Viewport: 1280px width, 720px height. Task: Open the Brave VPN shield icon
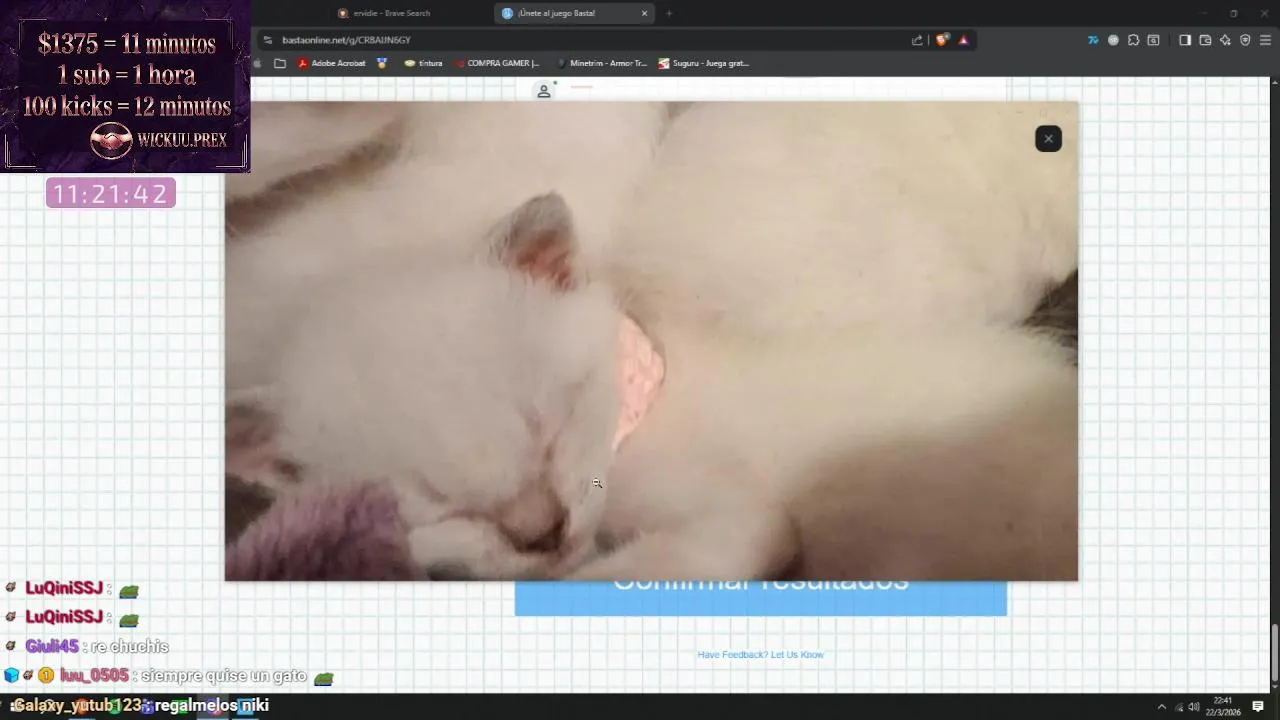pyautogui.click(x=1245, y=40)
